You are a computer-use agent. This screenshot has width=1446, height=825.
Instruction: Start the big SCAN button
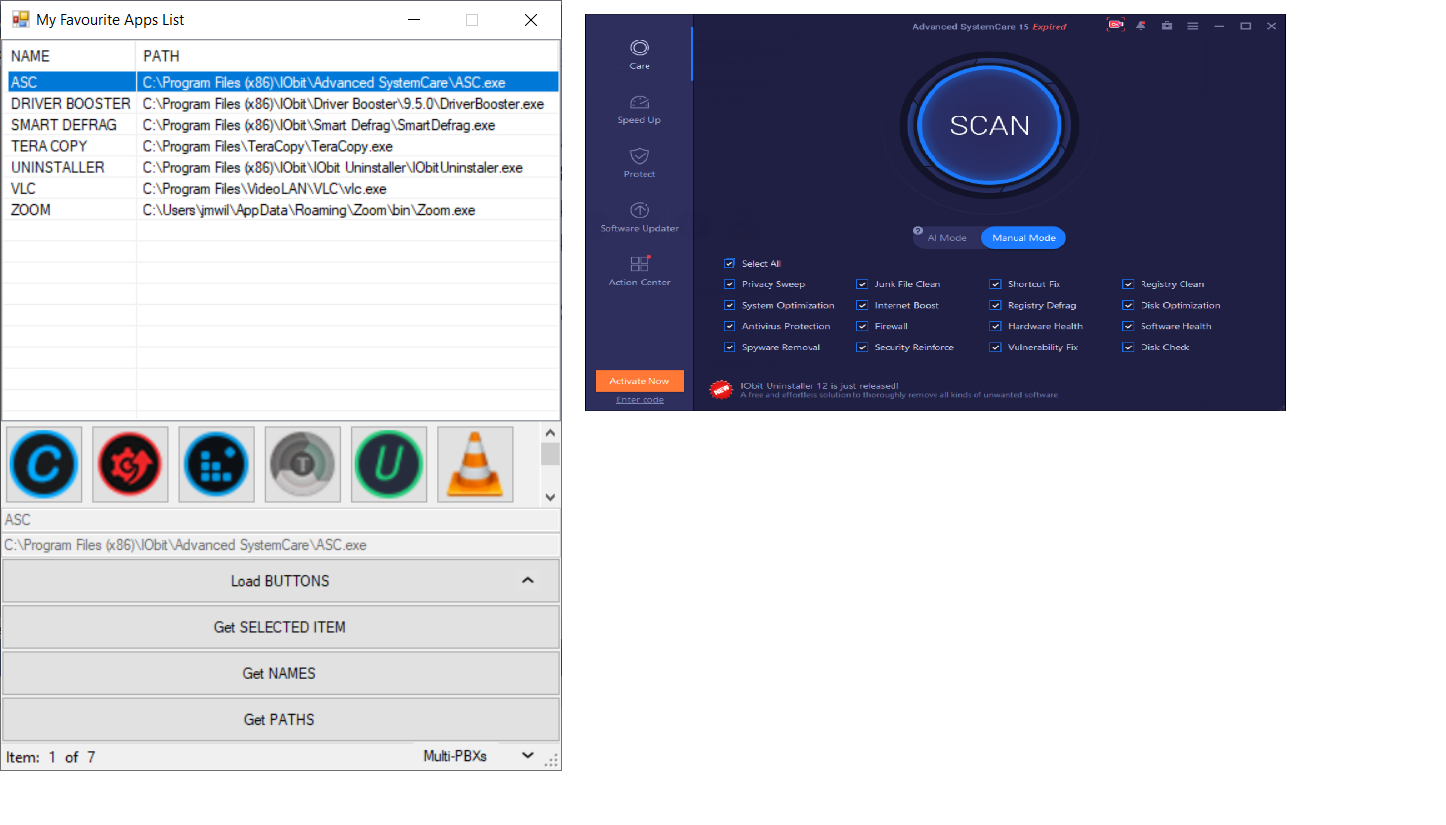(989, 125)
